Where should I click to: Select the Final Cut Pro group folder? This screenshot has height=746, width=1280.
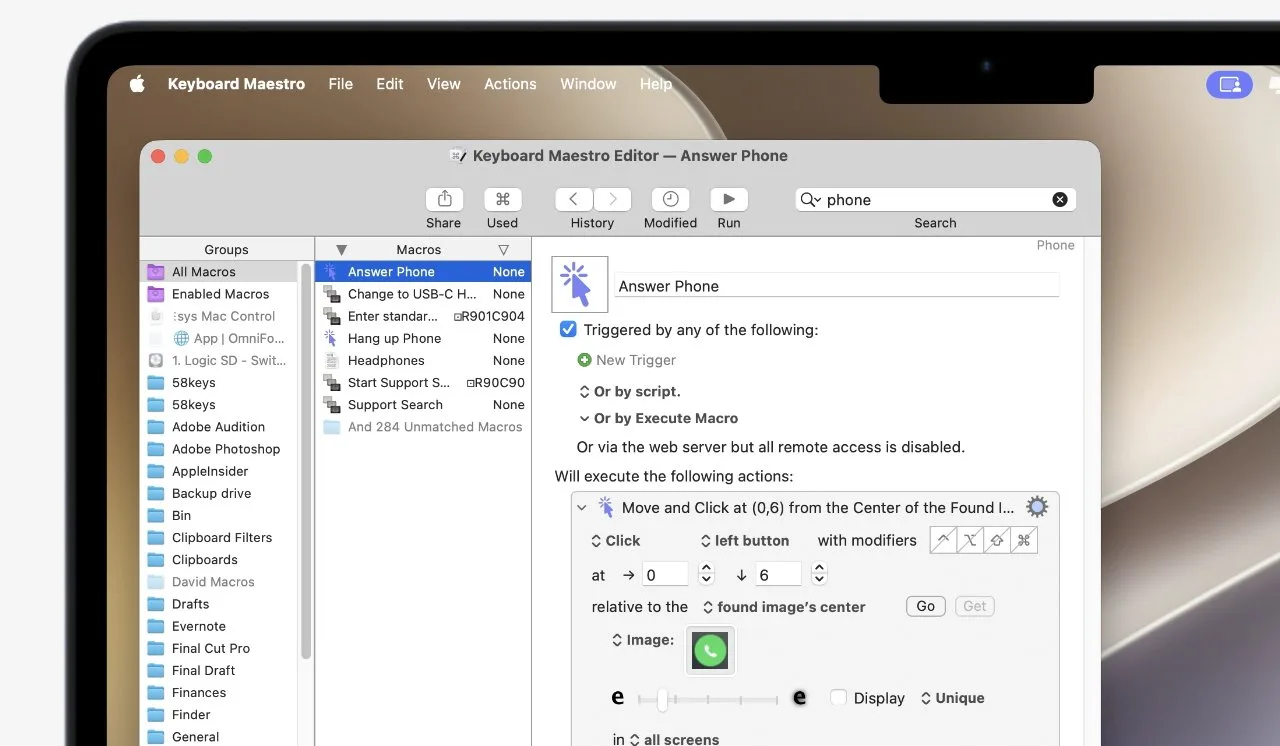(x=219, y=648)
